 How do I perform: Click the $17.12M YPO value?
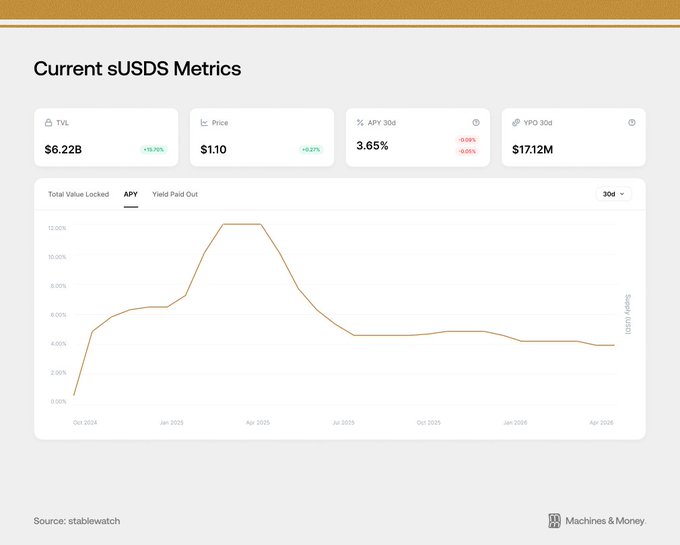[533, 150]
